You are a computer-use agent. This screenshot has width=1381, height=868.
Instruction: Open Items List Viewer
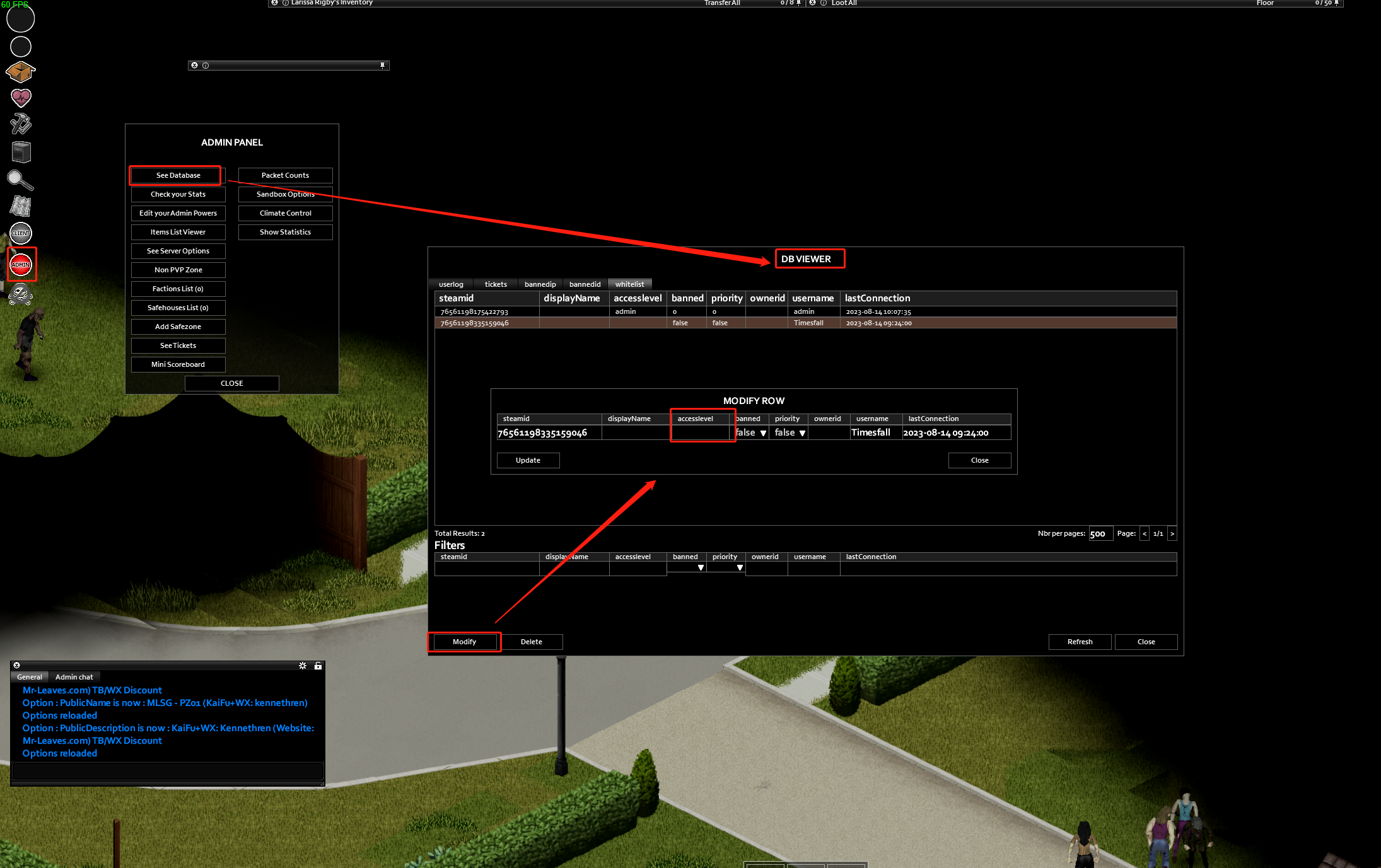click(x=178, y=232)
